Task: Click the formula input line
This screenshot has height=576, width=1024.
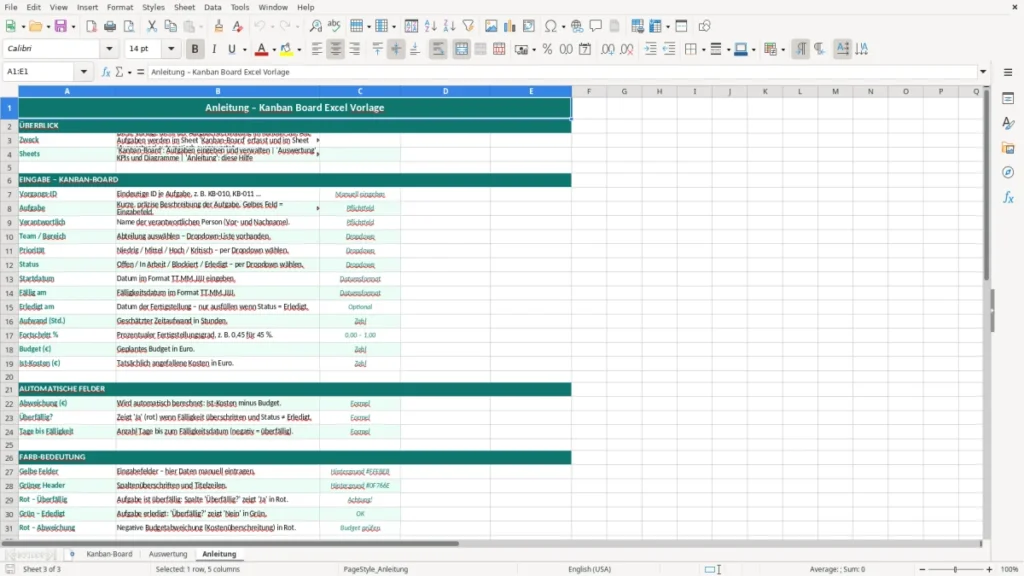Action: pyautogui.click(x=563, y=72)
